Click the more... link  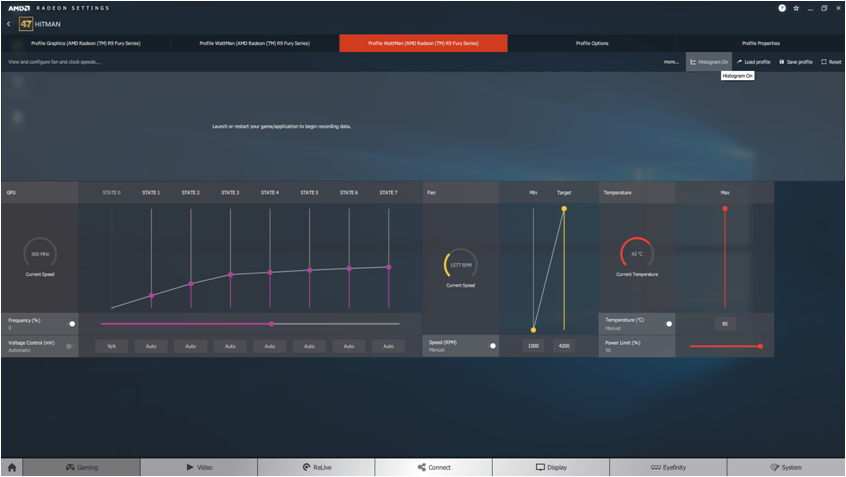click(x=671, y=62)
